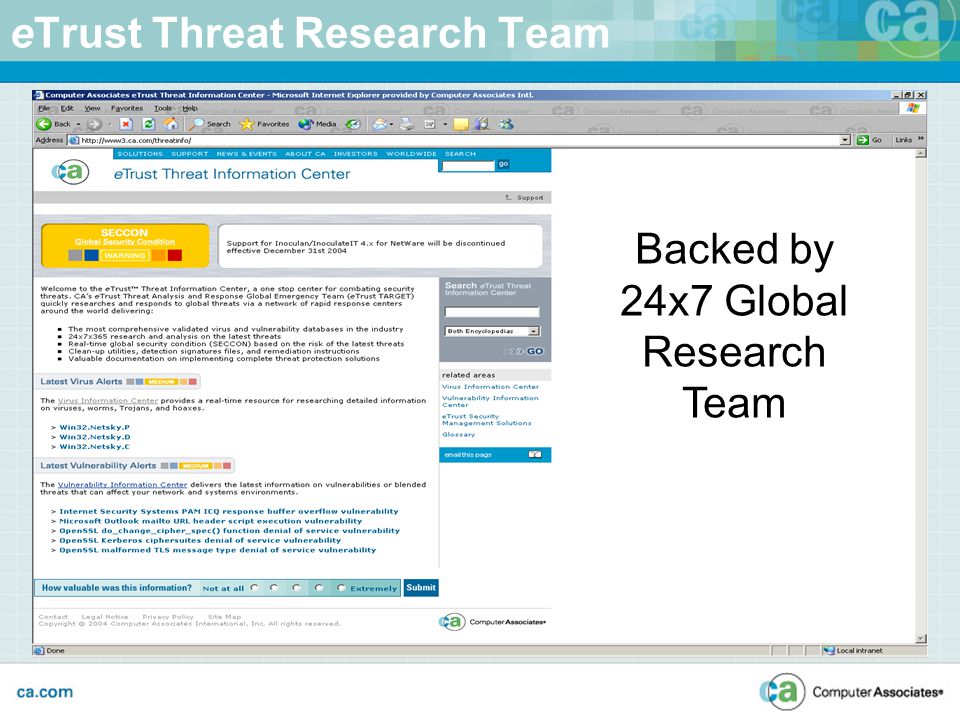This screenshot has width=960, height=720.
Task: Open the Win32.Netsky.P alert link
Action: [94, 427]
